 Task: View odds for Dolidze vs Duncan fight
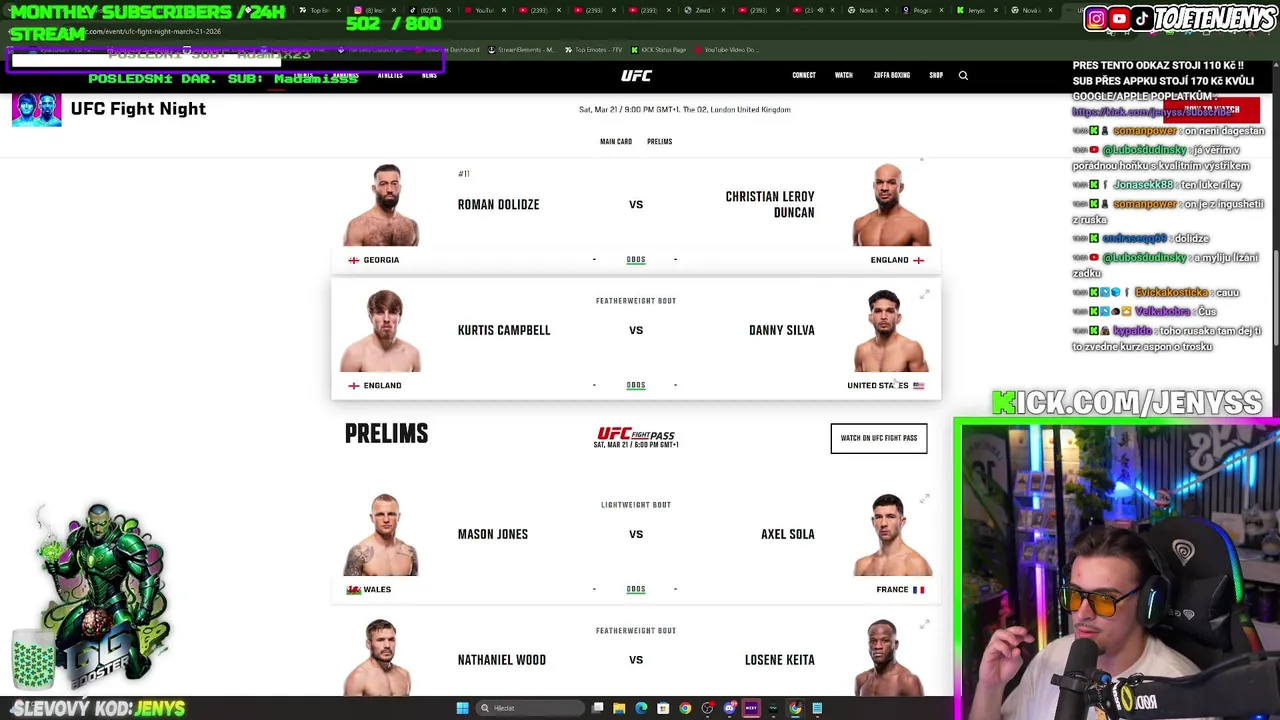(x=636, y=260)
